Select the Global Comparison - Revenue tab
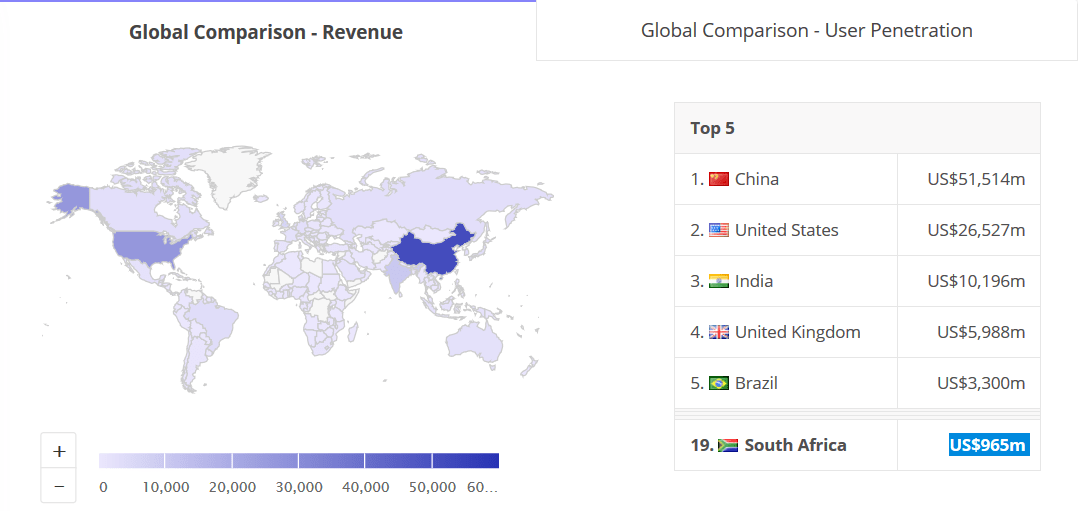Viewport: 1078px width, 511px height. click(266, 32)
